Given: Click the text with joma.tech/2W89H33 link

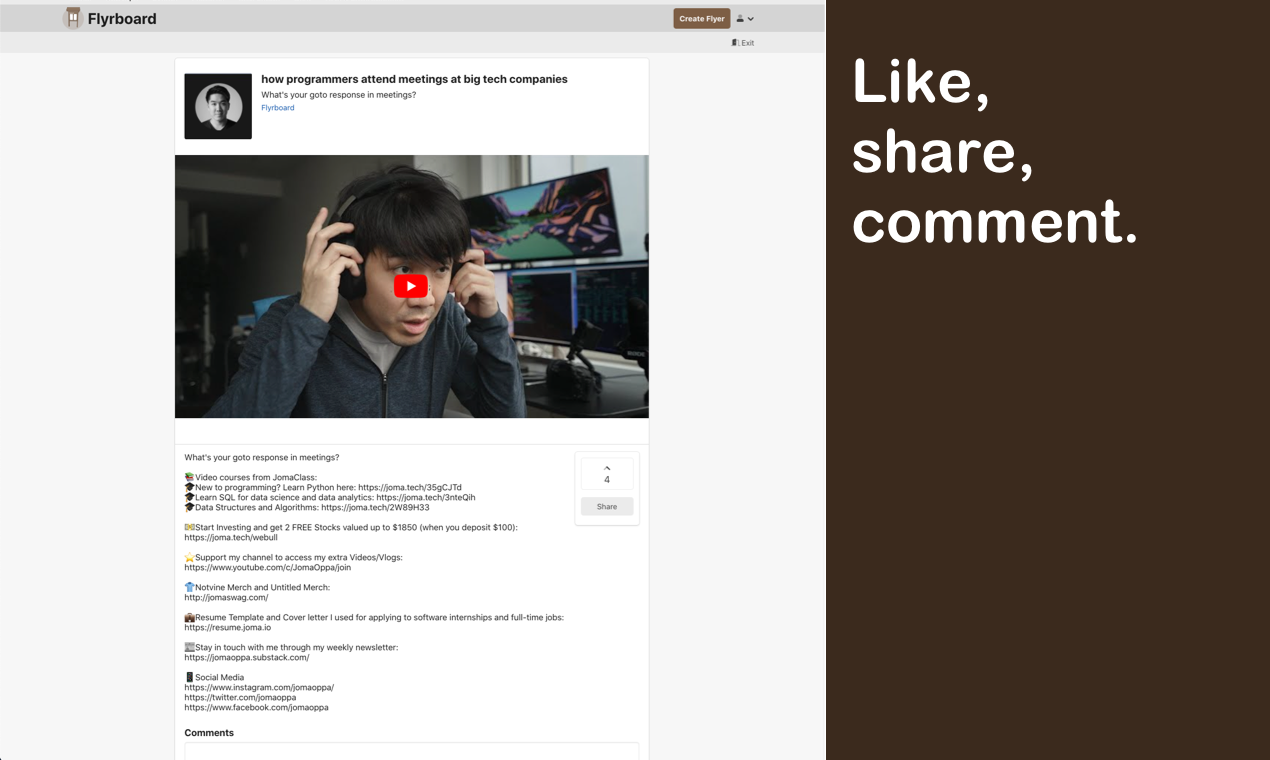Looking at the screenshot, I should (307, 508).
